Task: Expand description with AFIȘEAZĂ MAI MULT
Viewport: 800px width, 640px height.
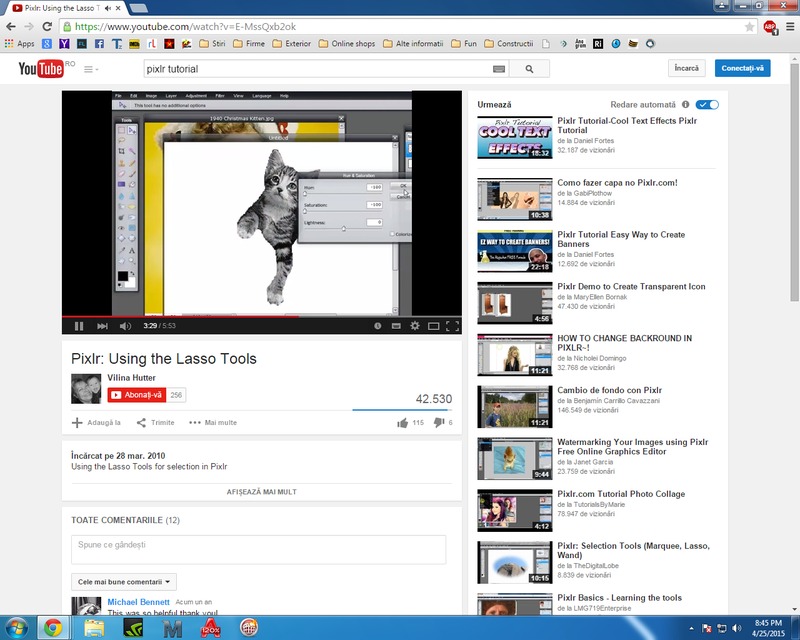Action: click(262, 492)
